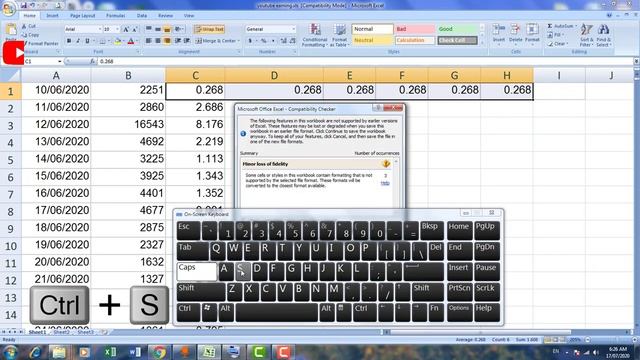Viewport: 640px width, 360px height.
Task: Open Google Chrome from the taskbar
Action: pyautogui.click(x=159, y=351)
